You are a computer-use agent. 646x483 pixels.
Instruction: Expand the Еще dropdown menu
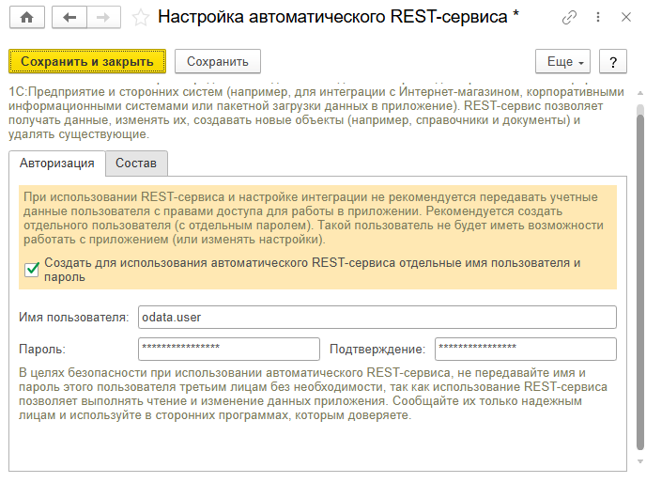[x=562, y=62]
